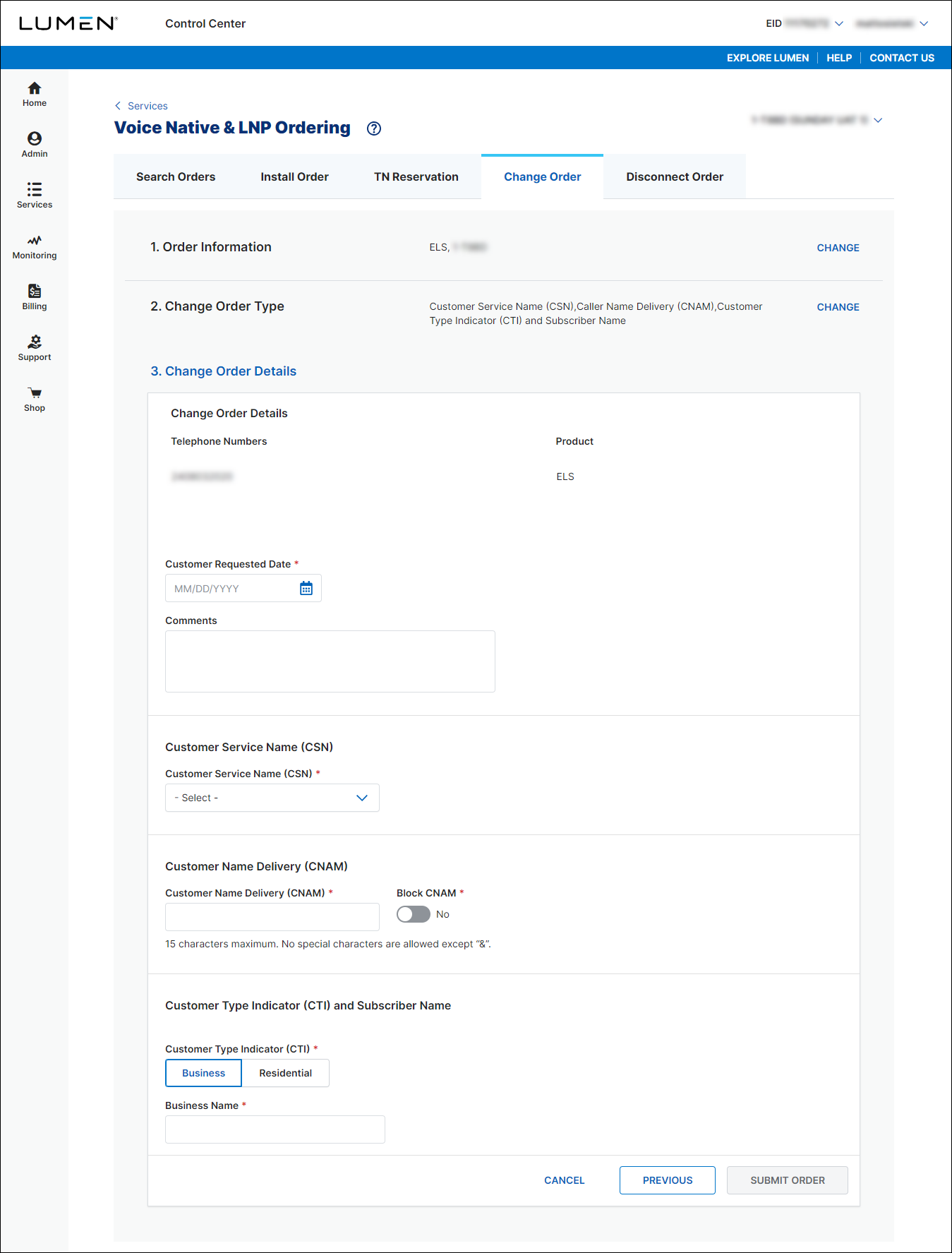Open the Customer Service Name dropdown
Image resolution: width=952 pixels, height=1253 pixels.
(272, 798)
